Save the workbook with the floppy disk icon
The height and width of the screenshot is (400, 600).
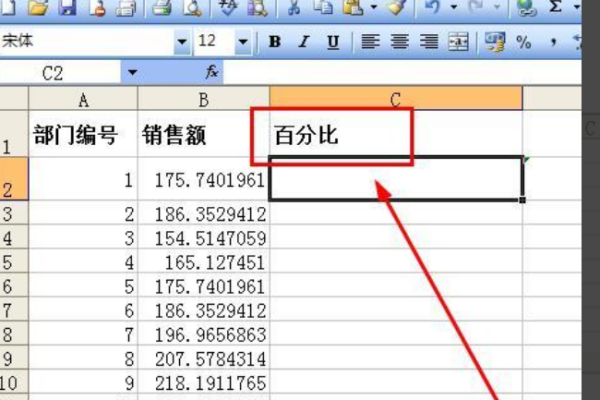[67, 7]
